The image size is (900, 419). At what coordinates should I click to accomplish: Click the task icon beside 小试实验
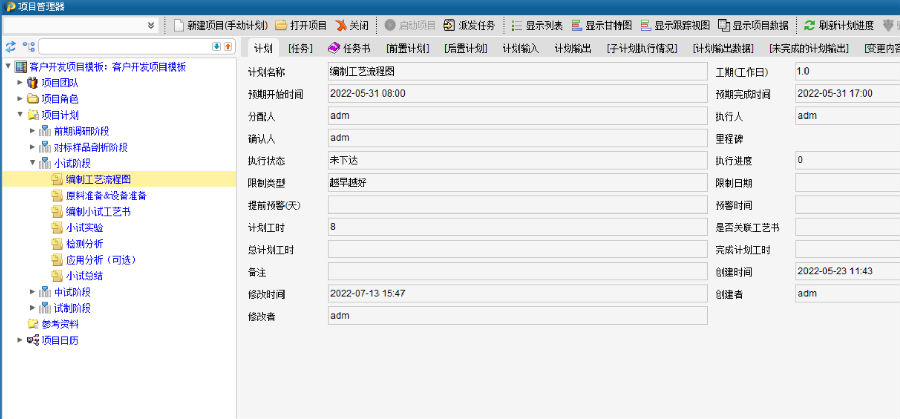[56, 228]
